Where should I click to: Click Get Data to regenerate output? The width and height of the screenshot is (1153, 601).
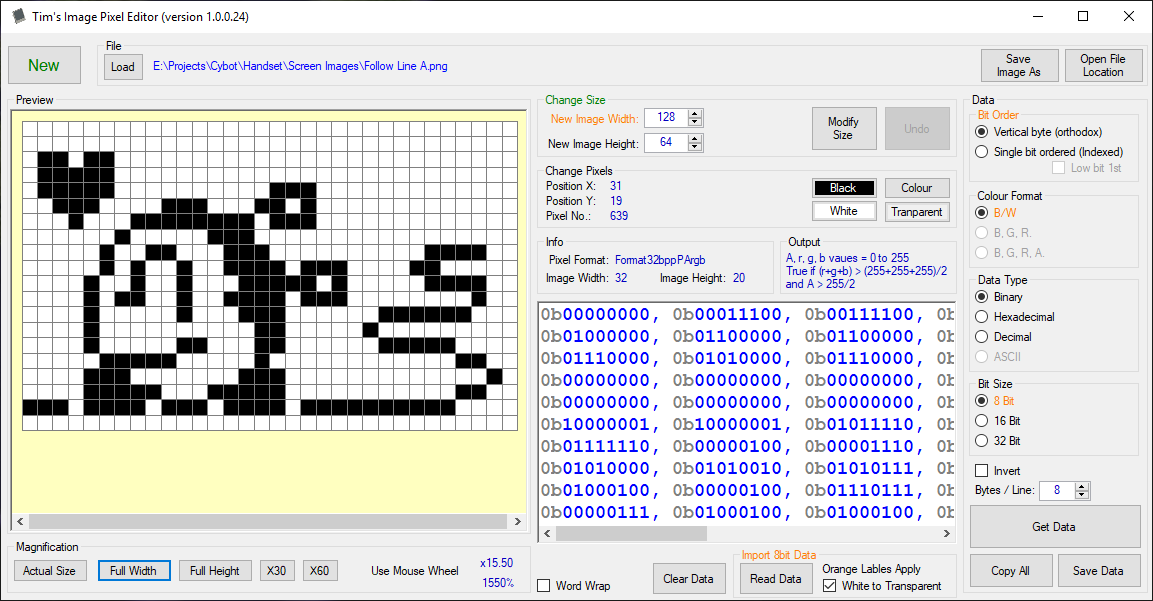point(1053,527)
